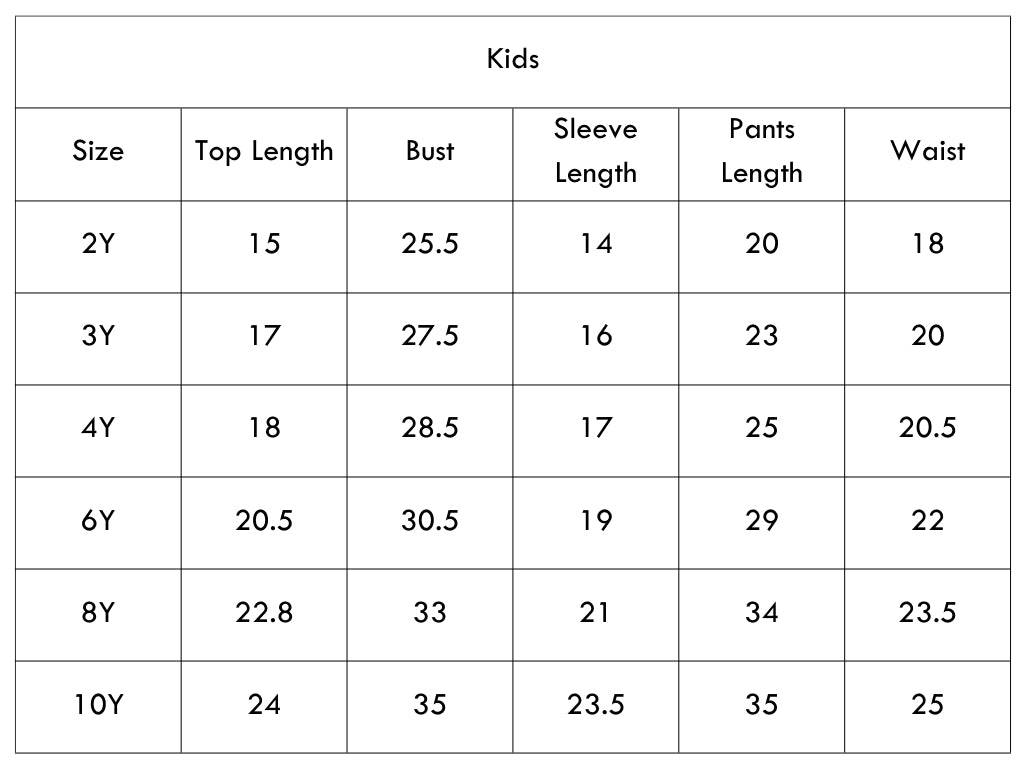The image size is (1024, 768).
Task: Select the 23.5 sleeve length cell for 10Y
Action: click(596, 705)
